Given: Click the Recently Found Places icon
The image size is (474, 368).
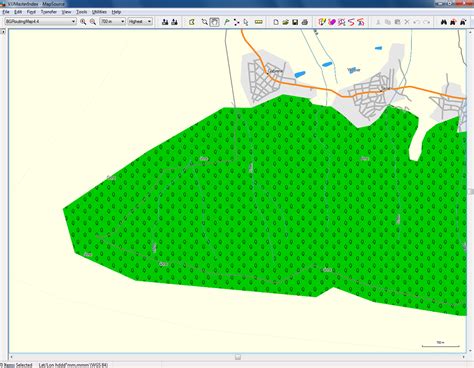Looking at the screenshot, I should pyautogui.click(x=463, y=22).
